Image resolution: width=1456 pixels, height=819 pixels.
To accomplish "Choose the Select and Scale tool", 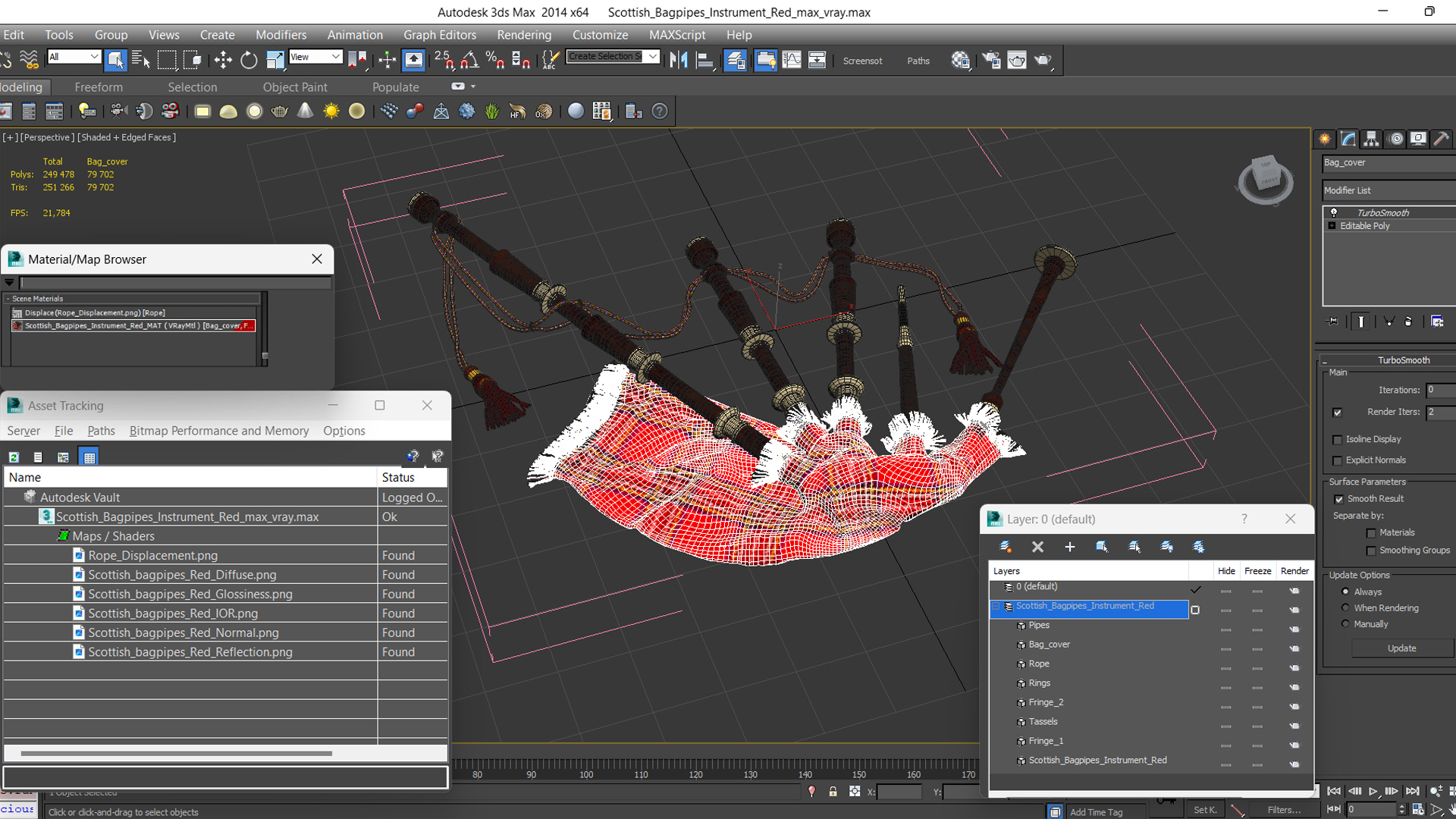I will 275,60.
